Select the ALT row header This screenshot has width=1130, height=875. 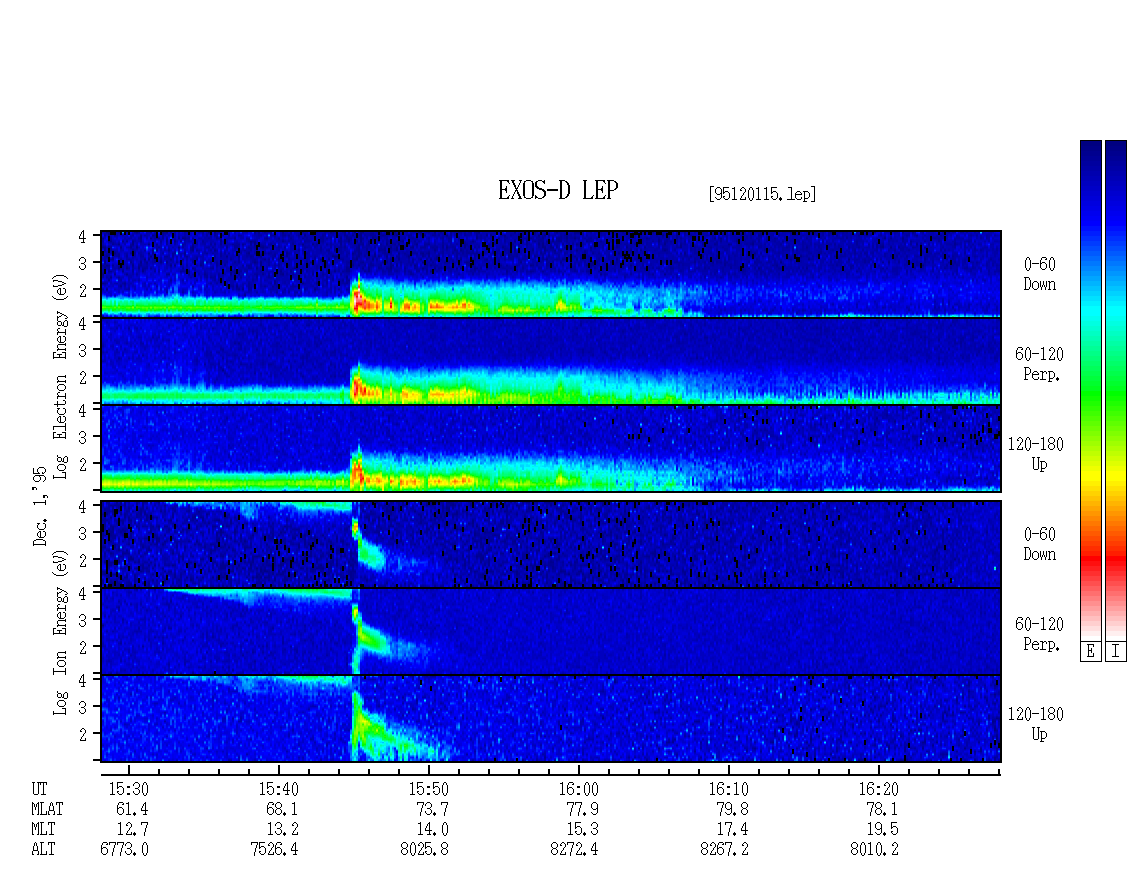[43, 850]
